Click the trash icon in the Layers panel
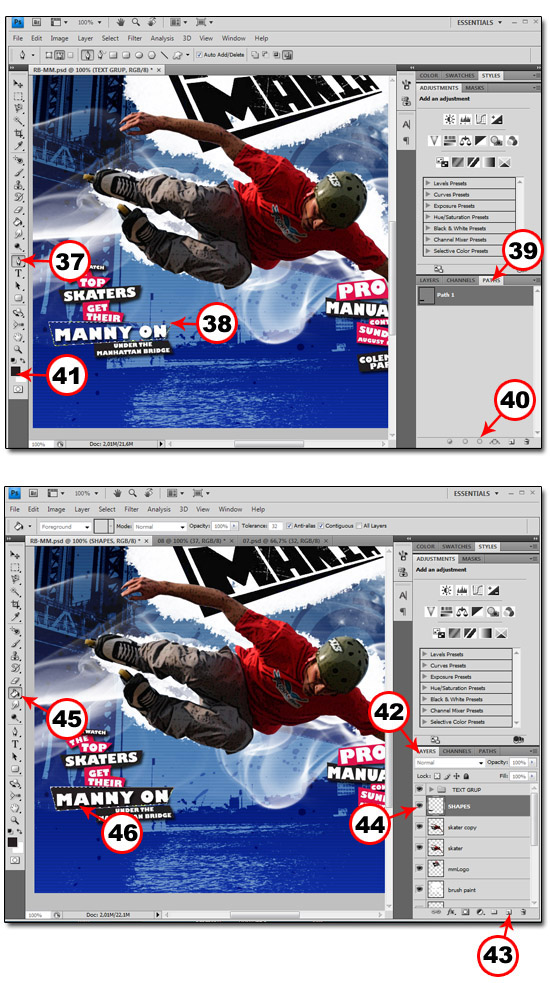 click(522, 912)
